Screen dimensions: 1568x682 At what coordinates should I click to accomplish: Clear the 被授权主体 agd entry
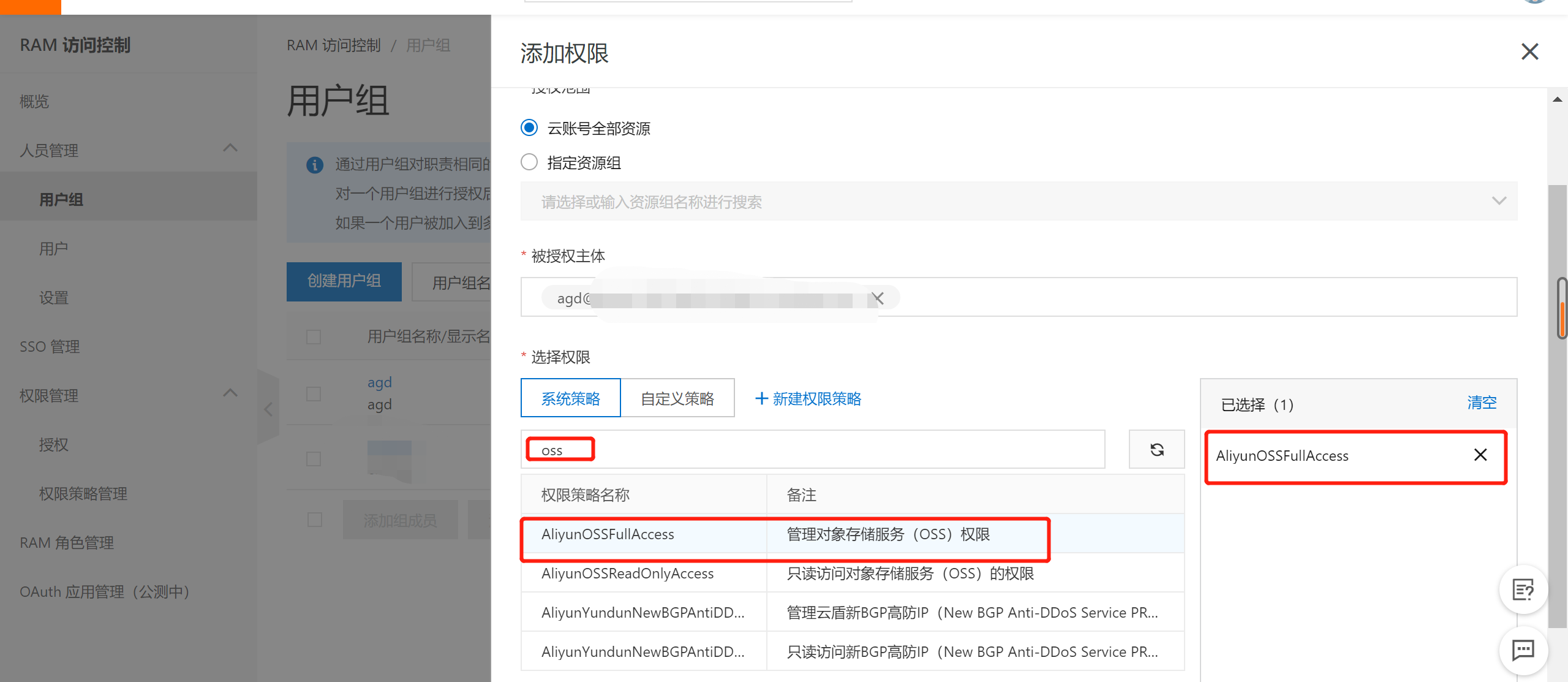pos(877,298)
